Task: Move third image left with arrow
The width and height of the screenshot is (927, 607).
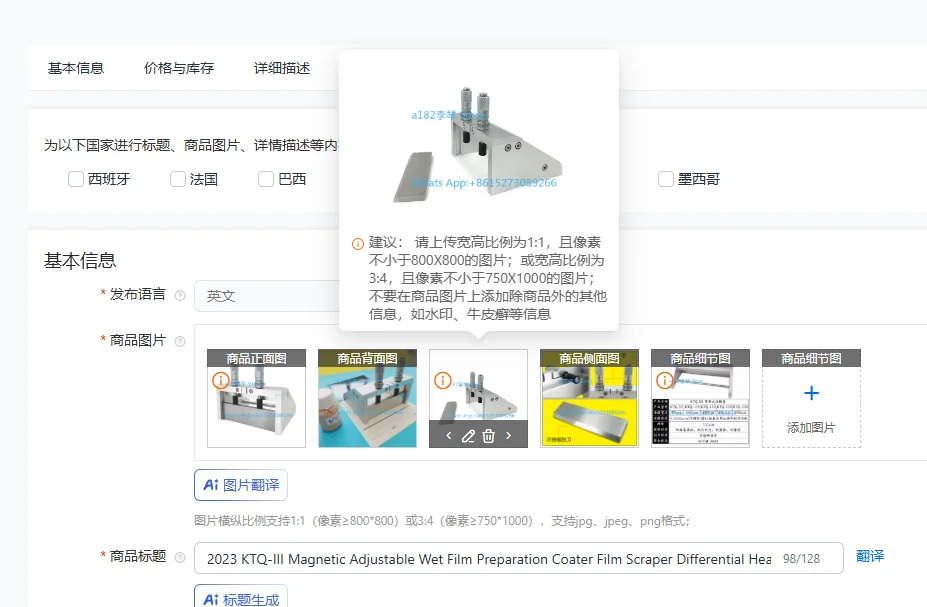Action: (449, 436)
